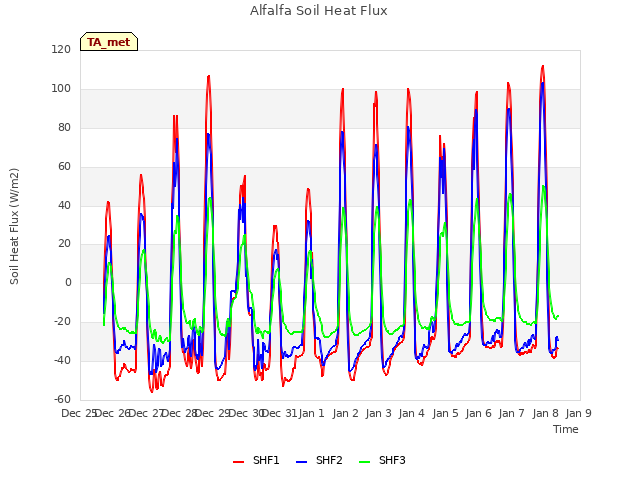Click the Jan 8 x-axis tick label
Viewport: 640px width, 480px height.
(x=545, y=413)
